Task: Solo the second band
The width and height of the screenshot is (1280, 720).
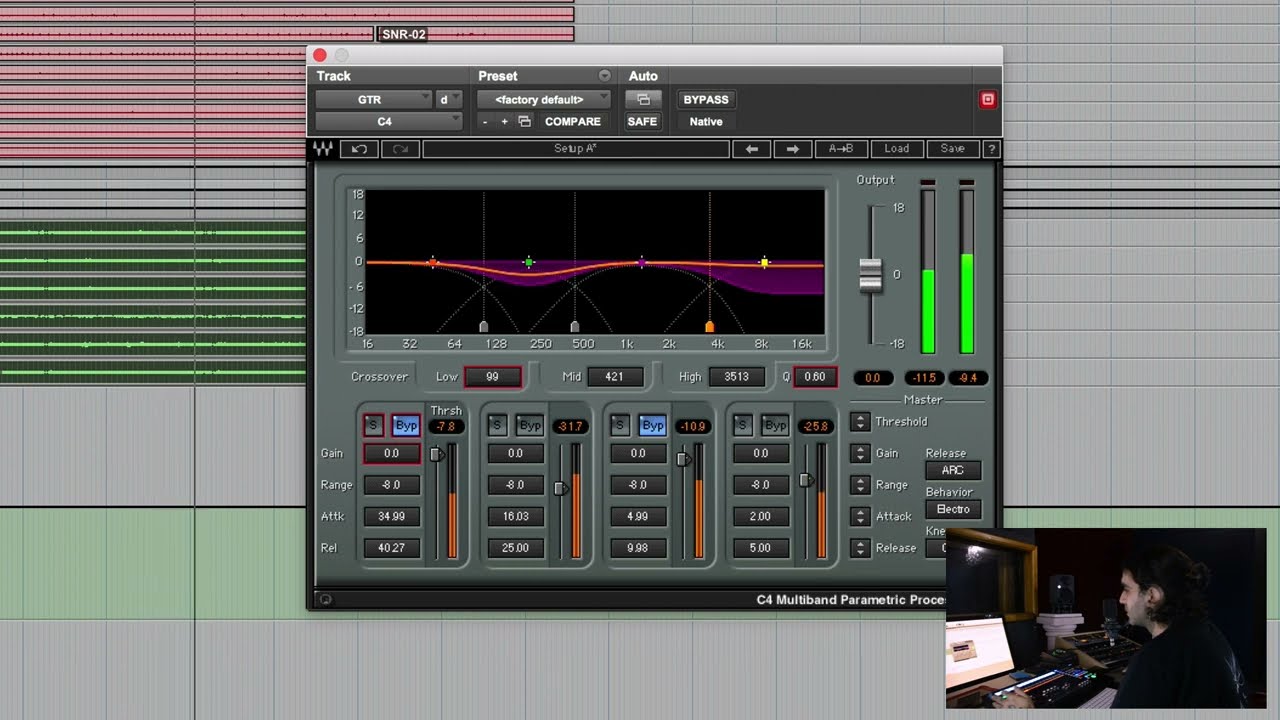Action: (x=497, y=425)
